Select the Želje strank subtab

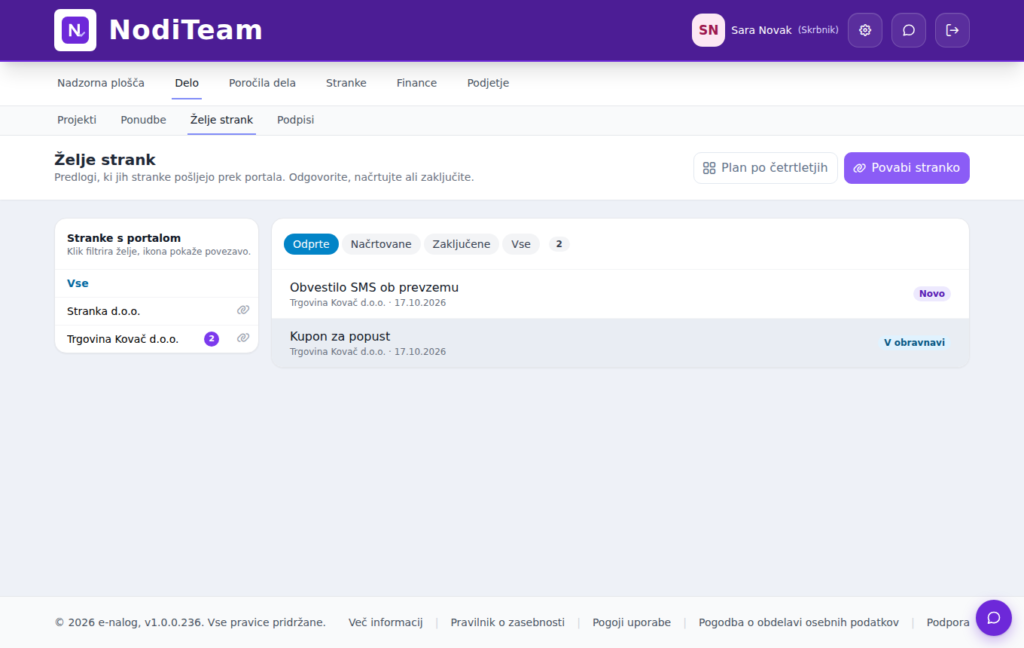(221, 120)
